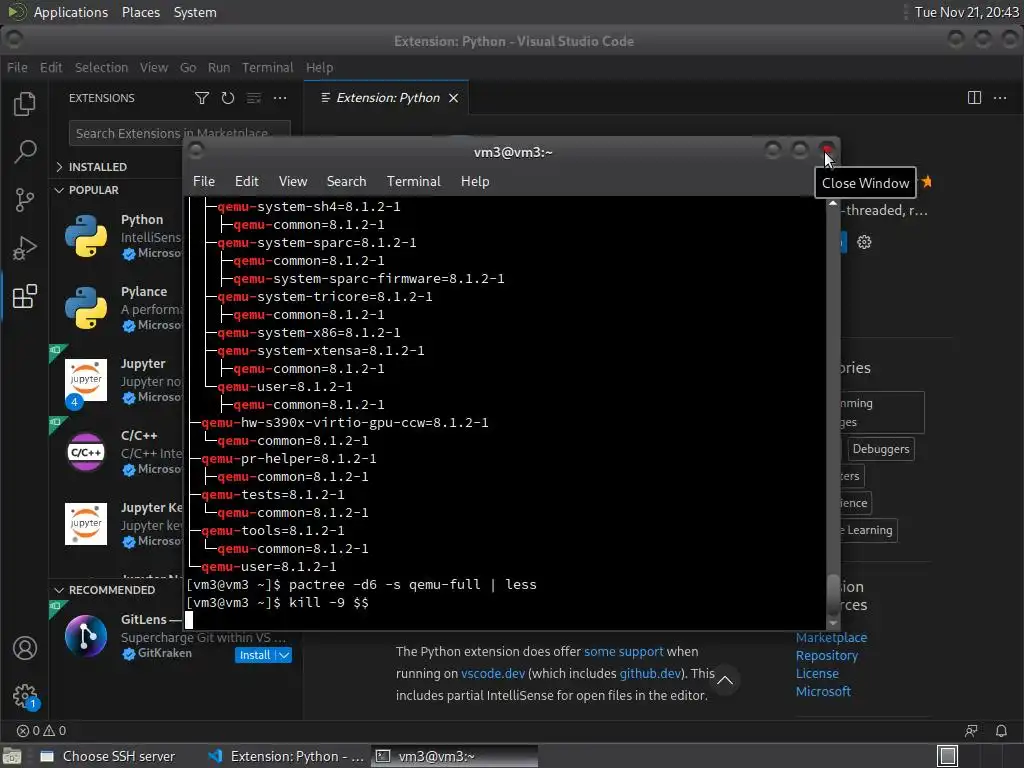The image size is (1024, 768).
Task: Install the GitLens extension
Action: pos(255,655)
